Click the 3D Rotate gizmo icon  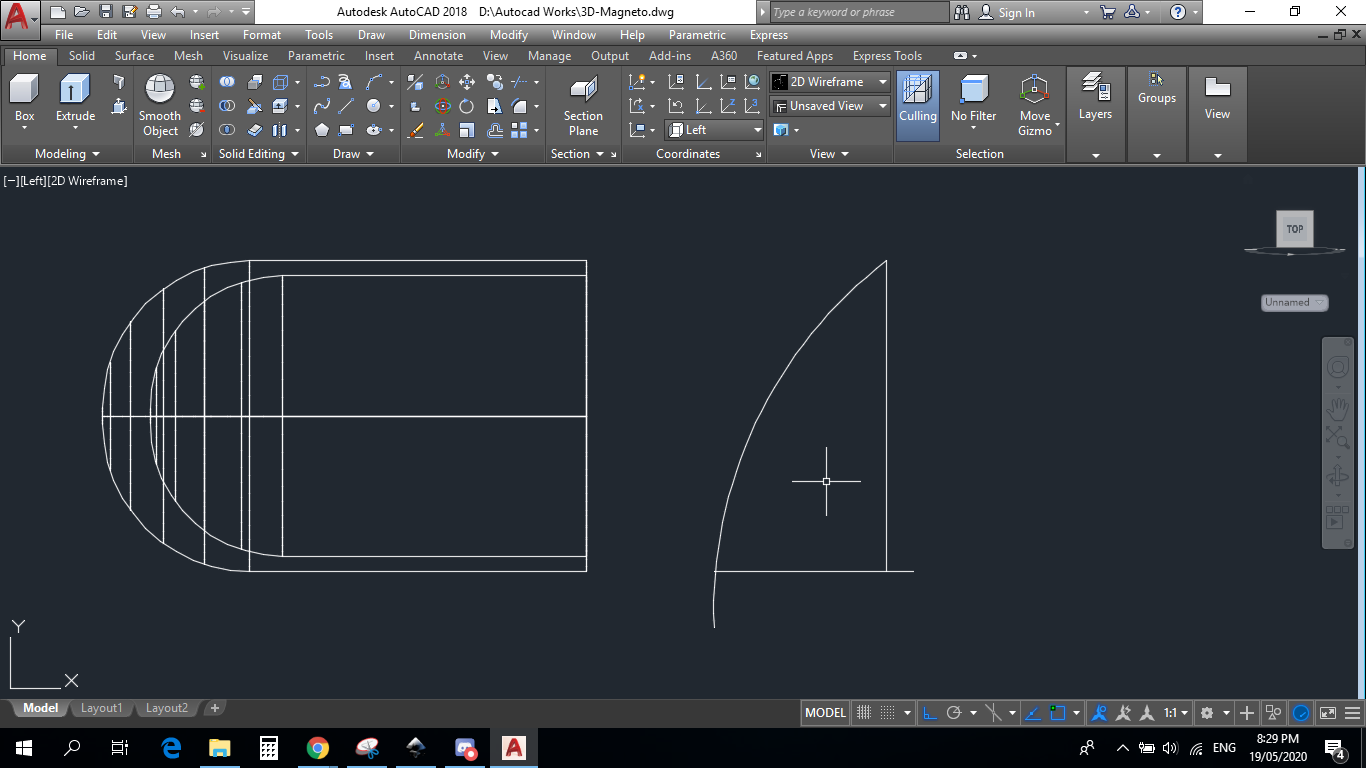(442, 106)
